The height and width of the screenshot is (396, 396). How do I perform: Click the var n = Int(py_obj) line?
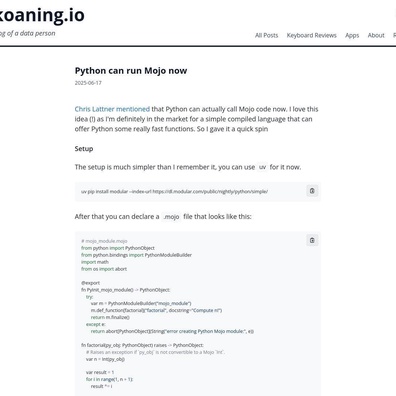105,359
